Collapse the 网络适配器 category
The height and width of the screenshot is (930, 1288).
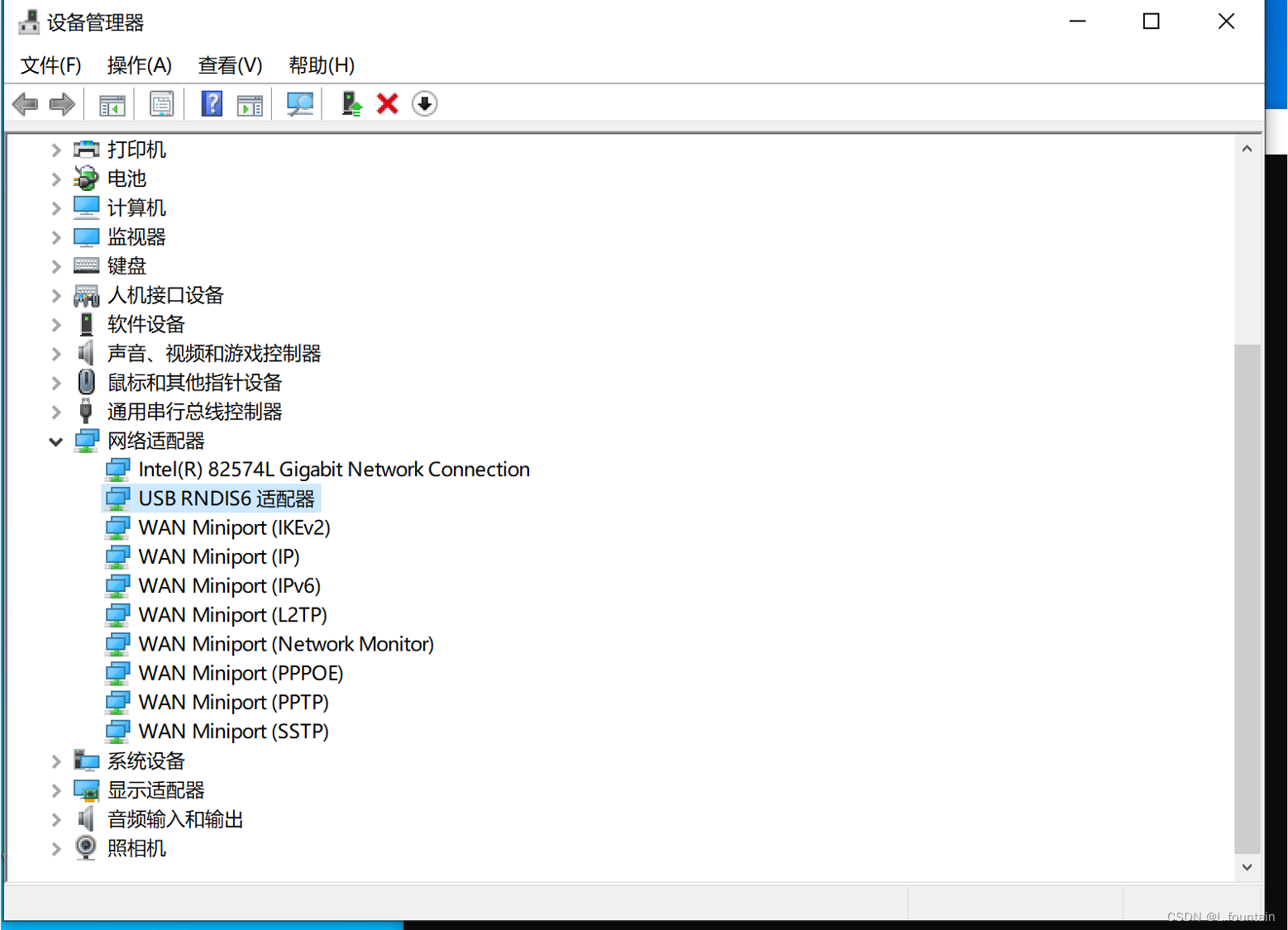[x=55, y=441]
